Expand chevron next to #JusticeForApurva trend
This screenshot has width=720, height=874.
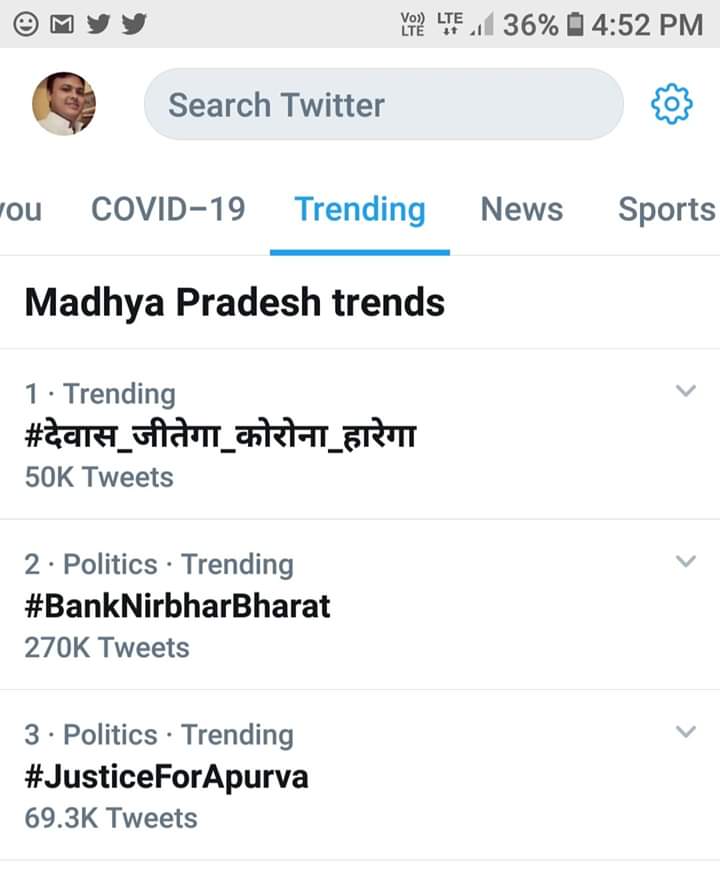[x=685, y=732]
